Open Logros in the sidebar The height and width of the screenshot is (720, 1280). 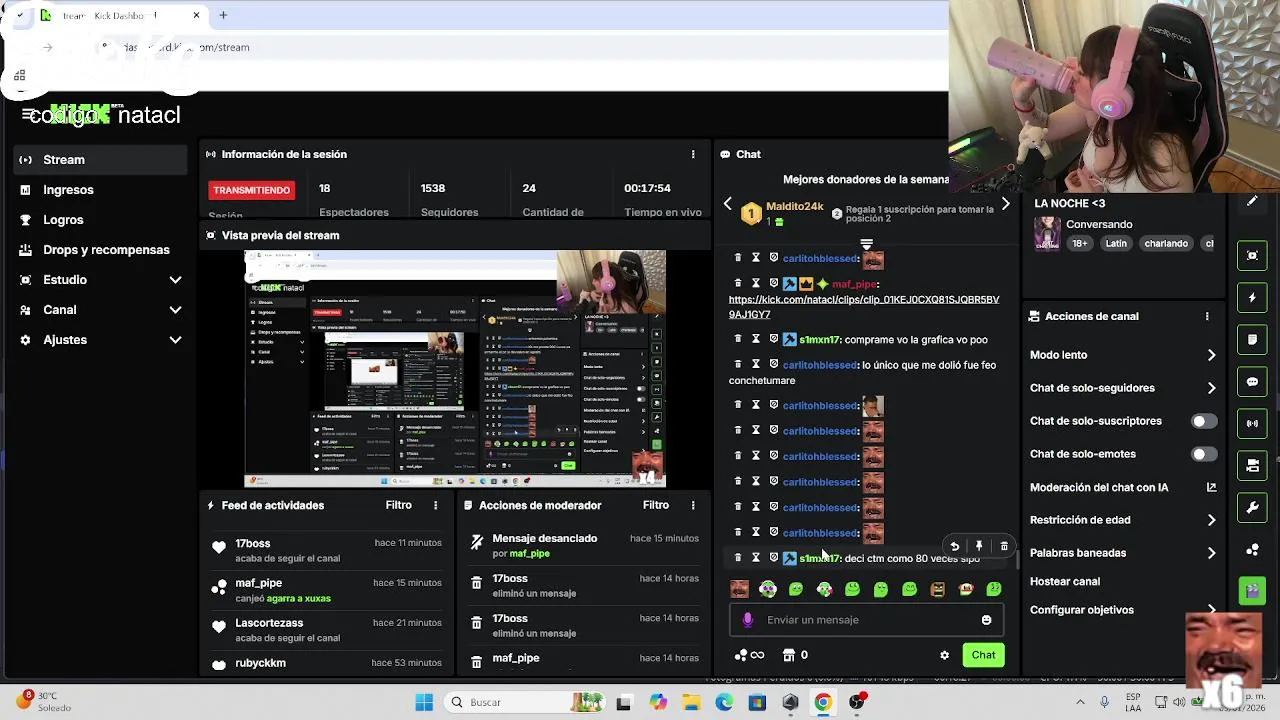pyautogui.click(x=100, y=220)
